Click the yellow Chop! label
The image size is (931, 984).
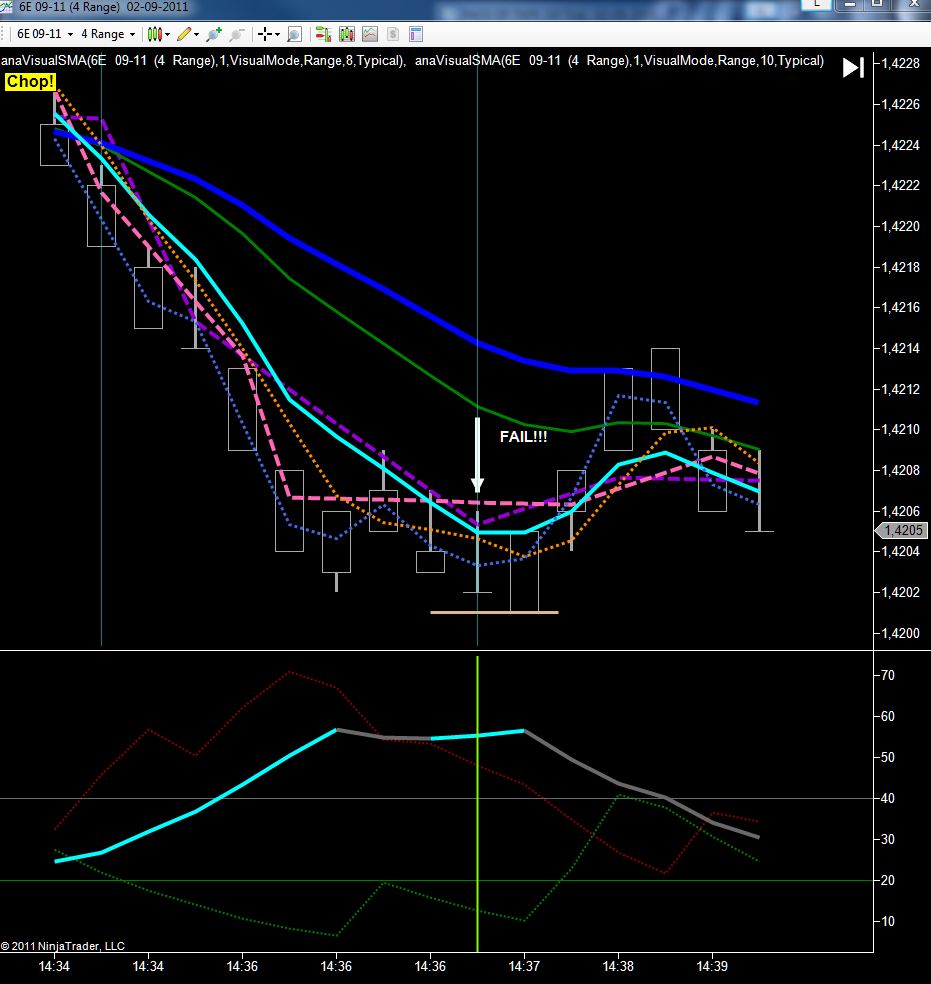29,82
